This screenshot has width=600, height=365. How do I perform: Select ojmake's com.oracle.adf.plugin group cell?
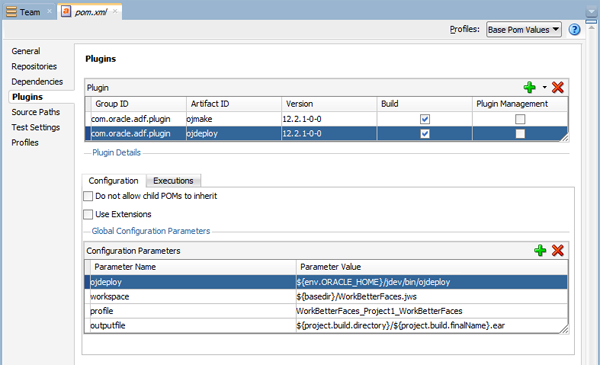coord(139,119)
